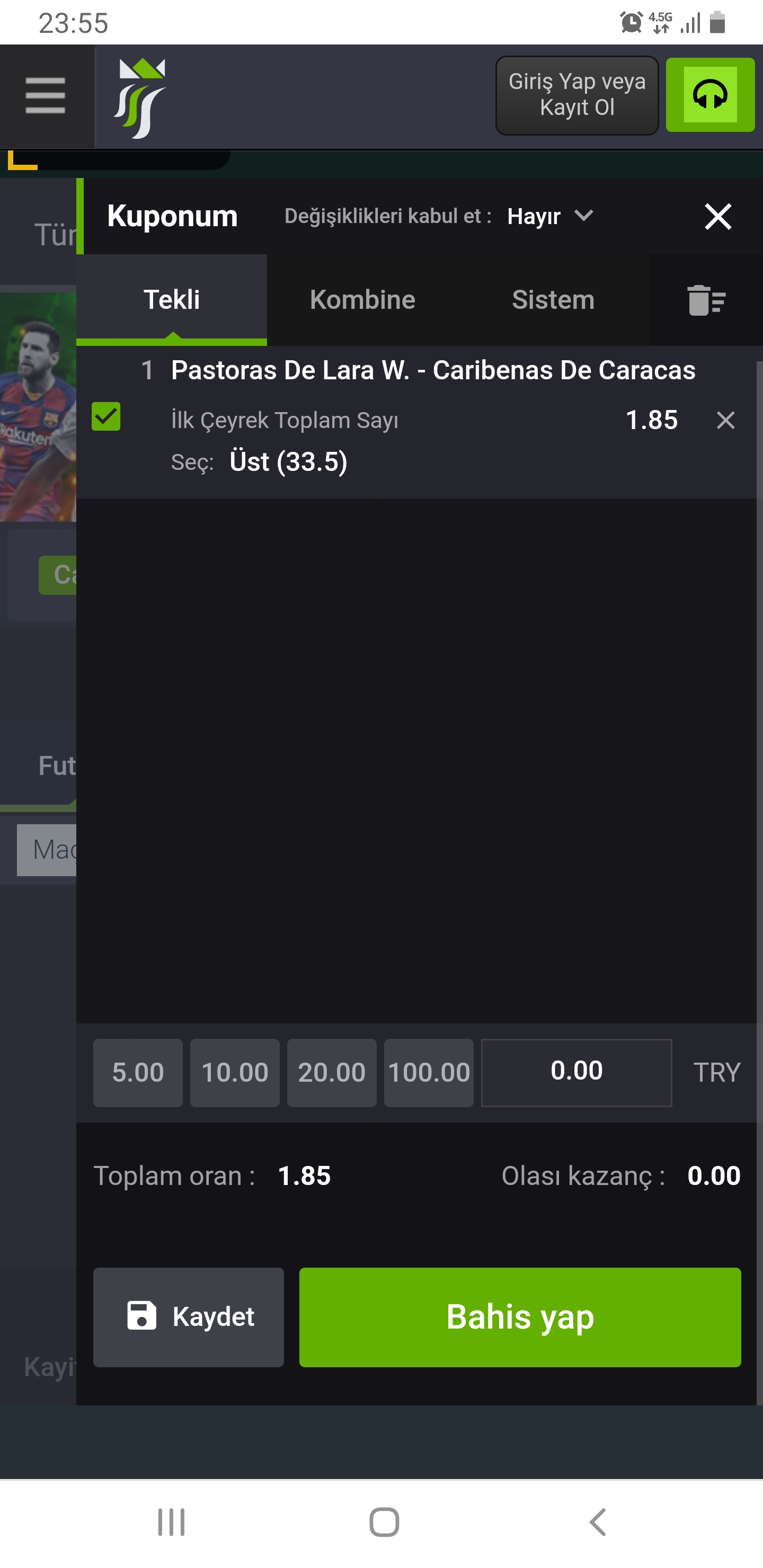Save coupon with Kaydet button
This screenshot has width=763, height=1568.
coord(189,1316)
